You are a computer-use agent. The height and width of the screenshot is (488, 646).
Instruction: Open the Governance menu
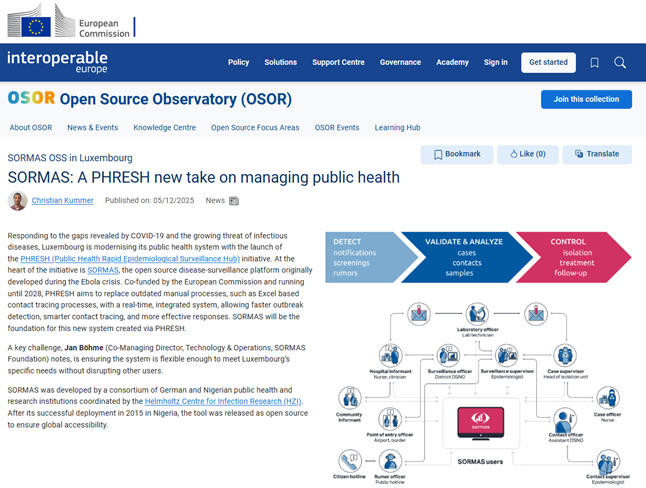pyautogui.click(x=400, y=62)
